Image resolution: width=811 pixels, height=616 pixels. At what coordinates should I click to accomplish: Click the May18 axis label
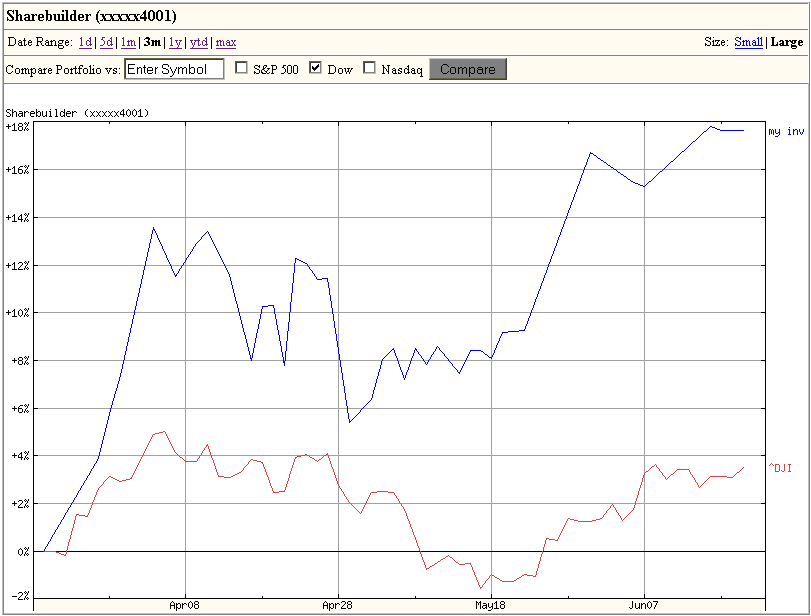(490, 605)
